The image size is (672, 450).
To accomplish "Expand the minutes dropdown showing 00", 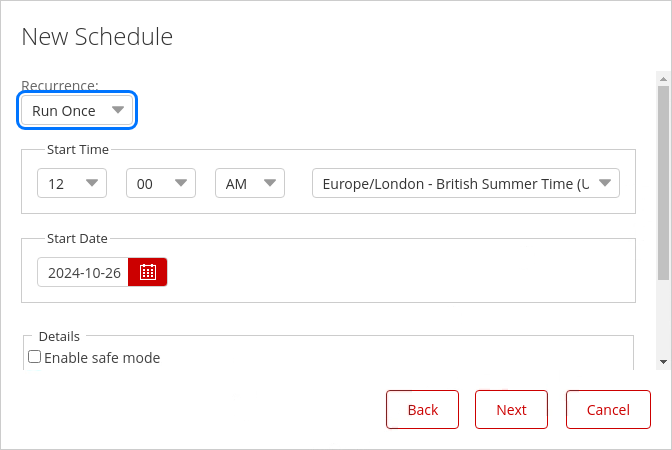I will [161, 184].
